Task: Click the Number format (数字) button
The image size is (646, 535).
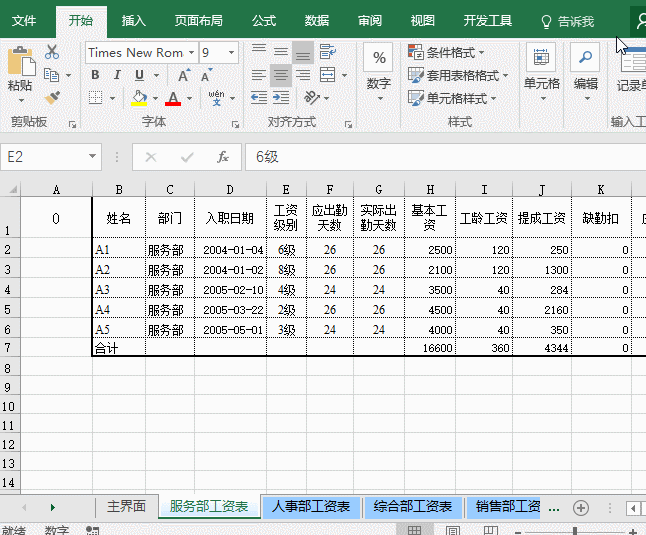Action: 379,68
